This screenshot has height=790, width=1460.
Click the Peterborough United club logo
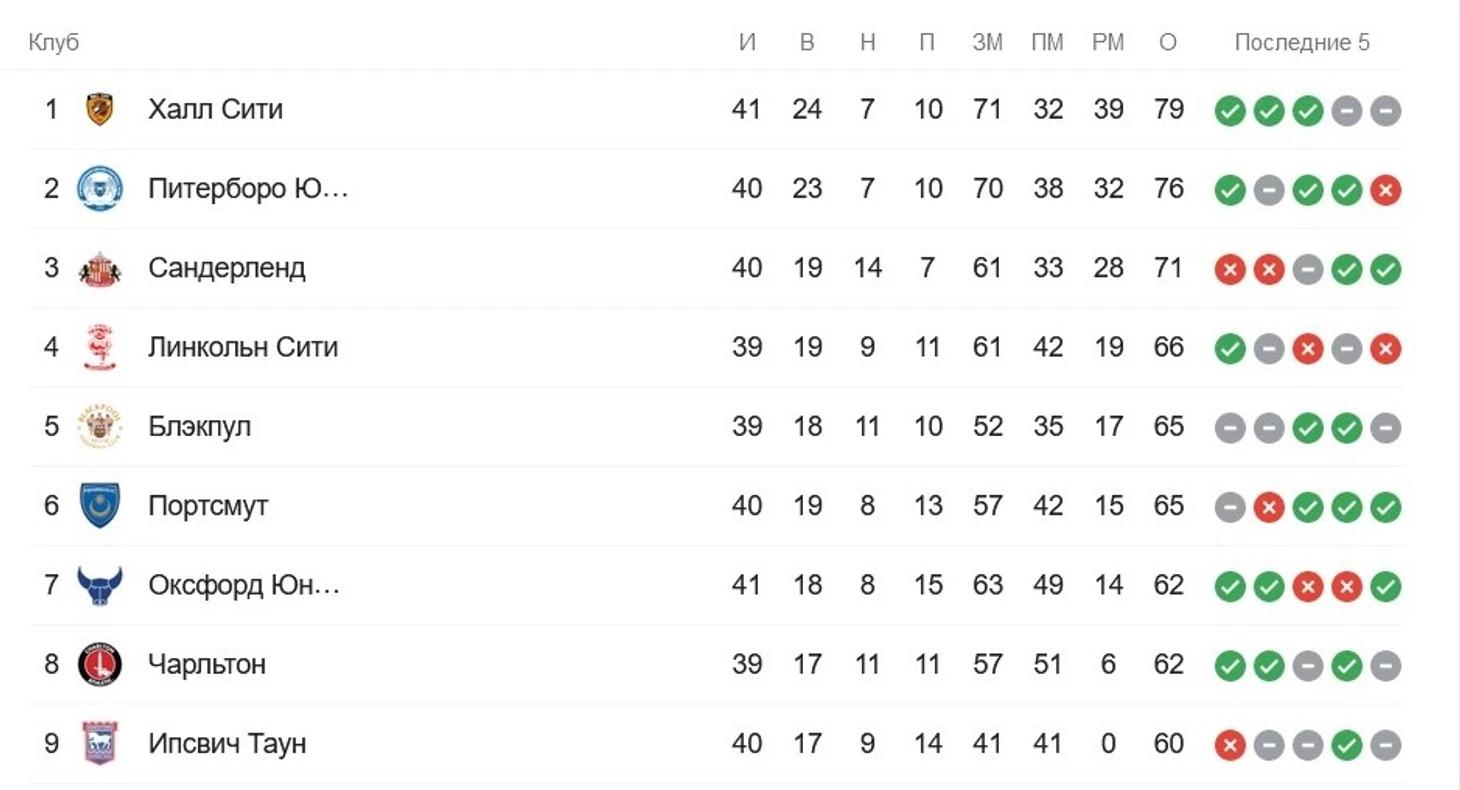(100, 188)
